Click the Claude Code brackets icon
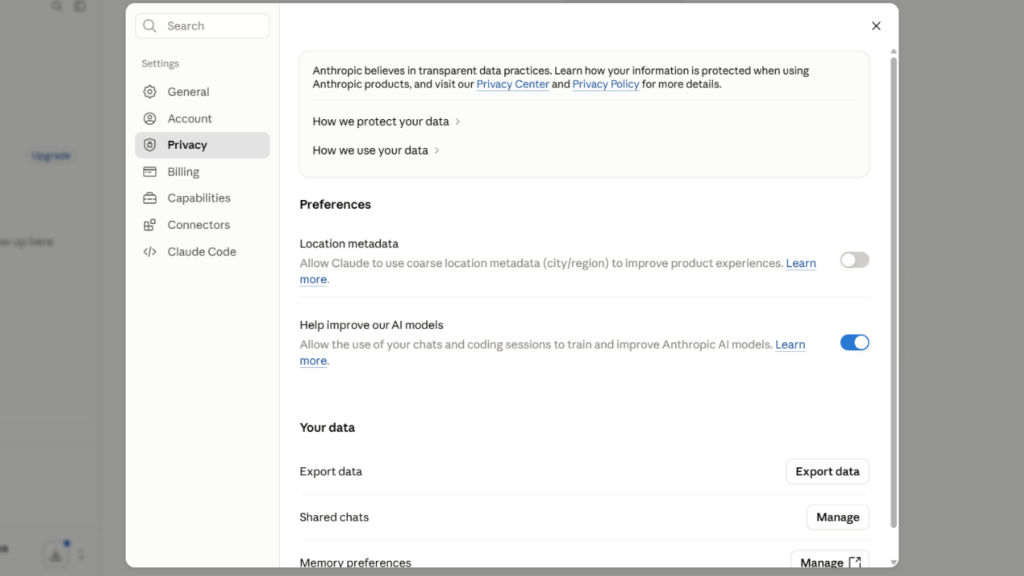This screenshot has width=1024, height=576. (x=150, y=251)
